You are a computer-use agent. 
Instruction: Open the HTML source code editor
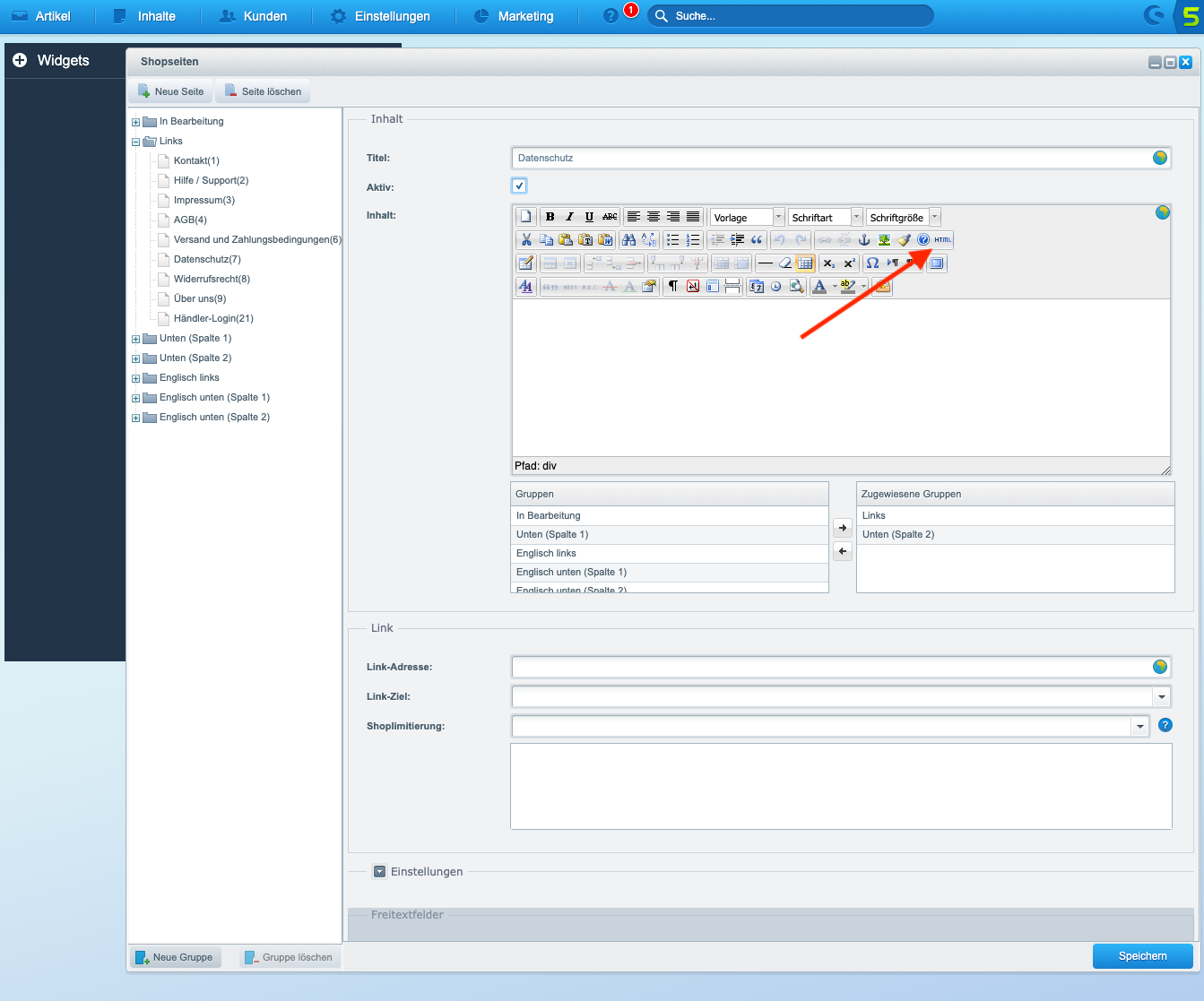pos(940,239)
